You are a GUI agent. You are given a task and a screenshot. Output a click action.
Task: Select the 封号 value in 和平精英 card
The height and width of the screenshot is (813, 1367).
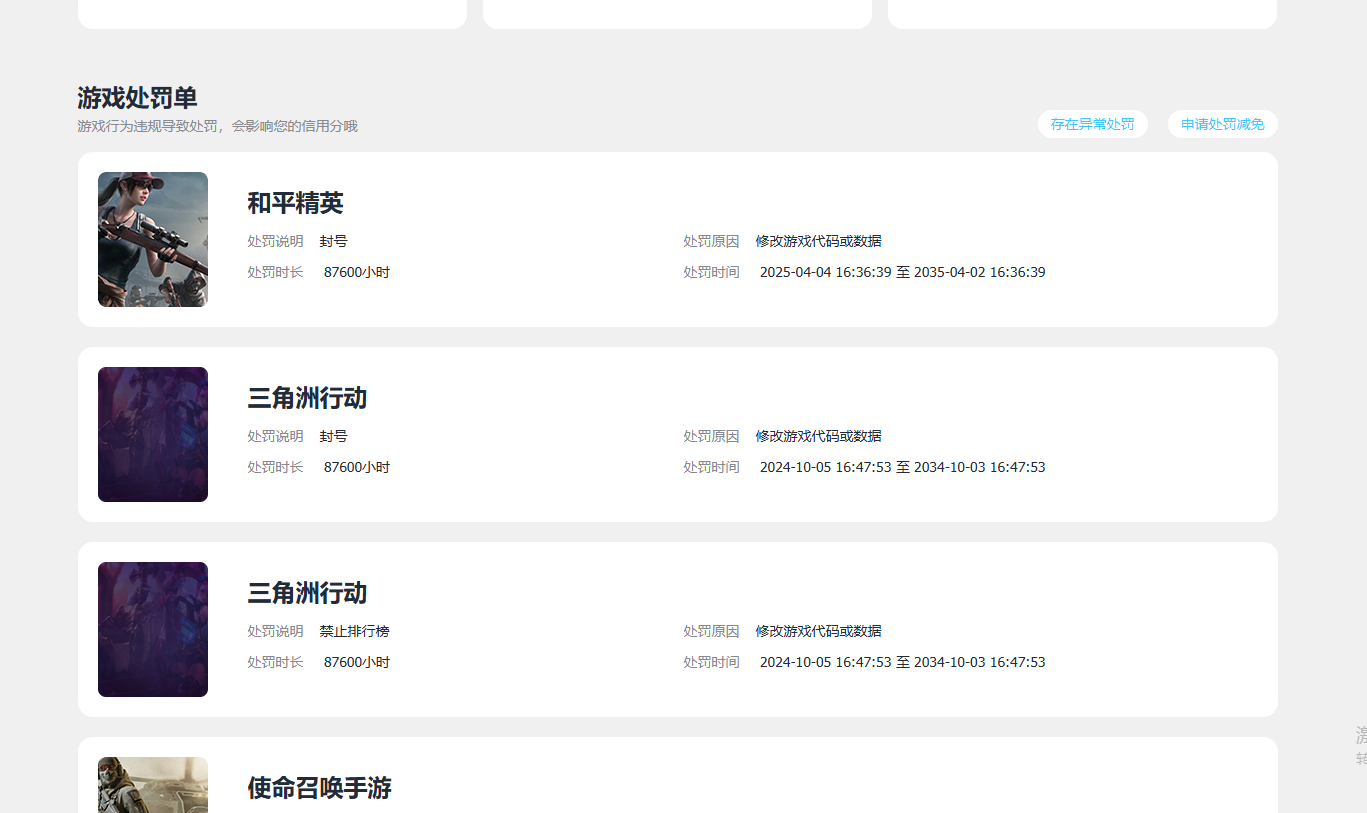(334, 241)
